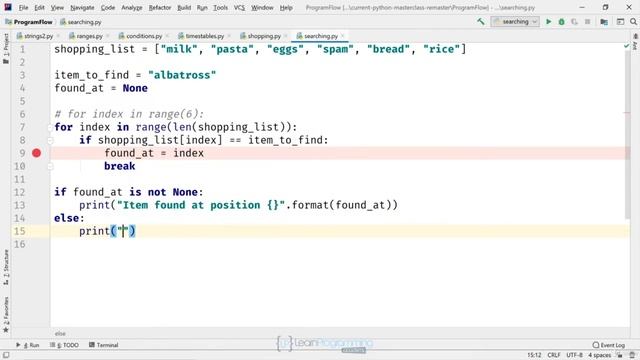Open the Analyze menu

point(131,7)
